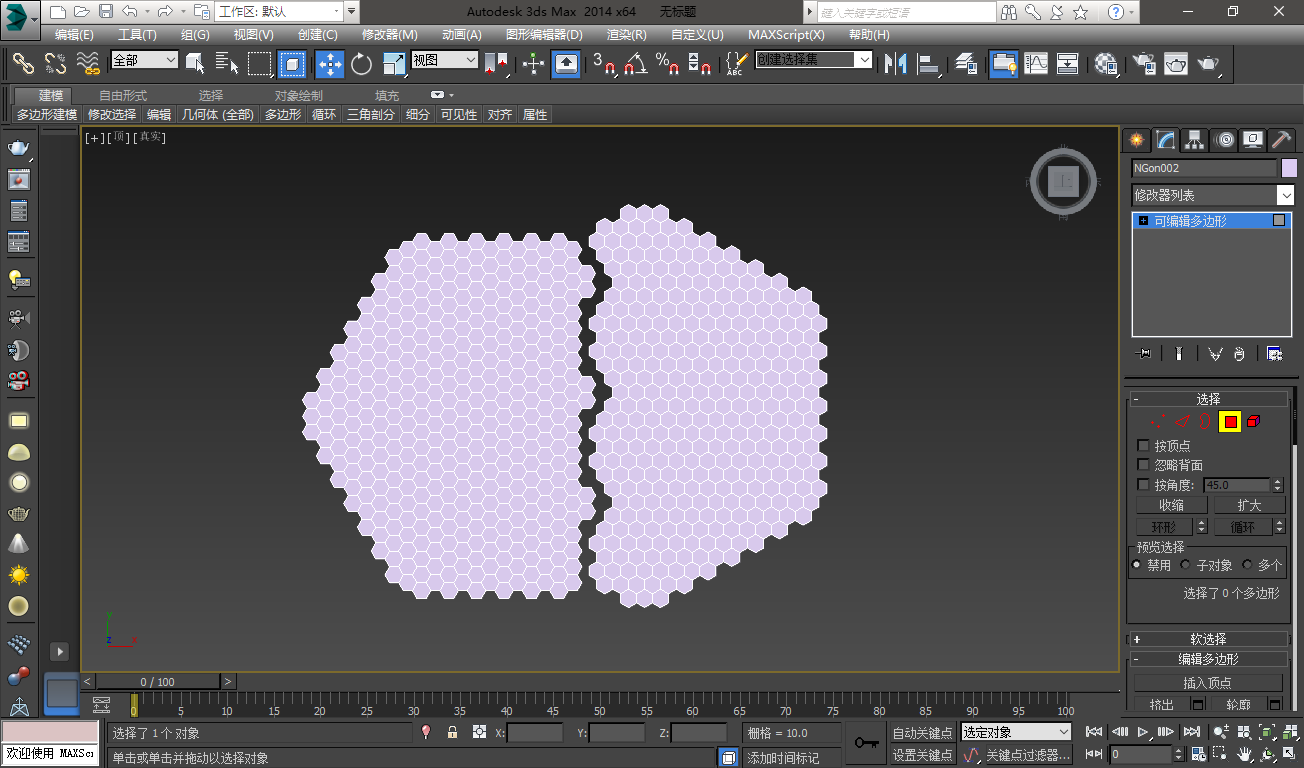Open the 修改器列表 dropdown
Viewport: 1304px width, 768px height.
[x=1212, y=195]
